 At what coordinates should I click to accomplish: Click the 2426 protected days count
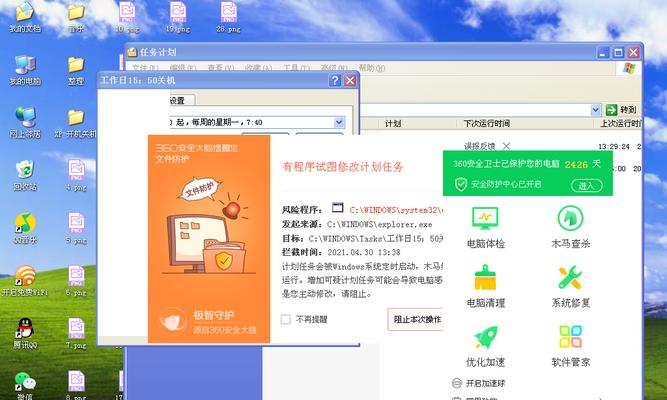point(576,165)
